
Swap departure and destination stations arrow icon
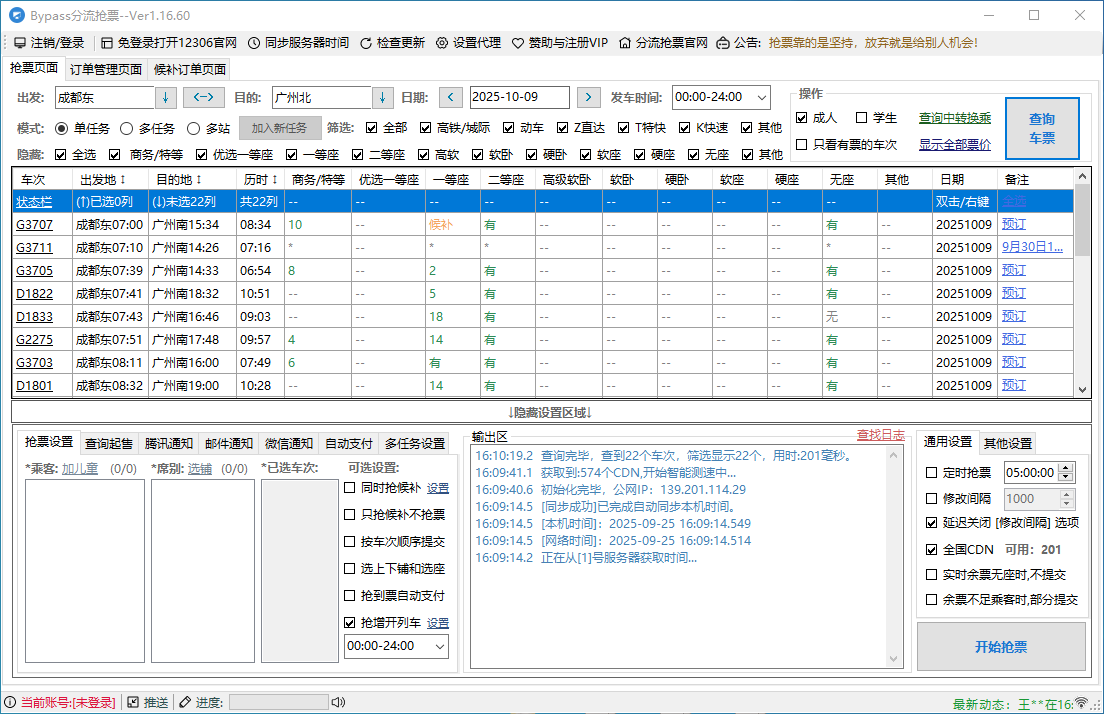pyautogui.click(x=204, y=98)
